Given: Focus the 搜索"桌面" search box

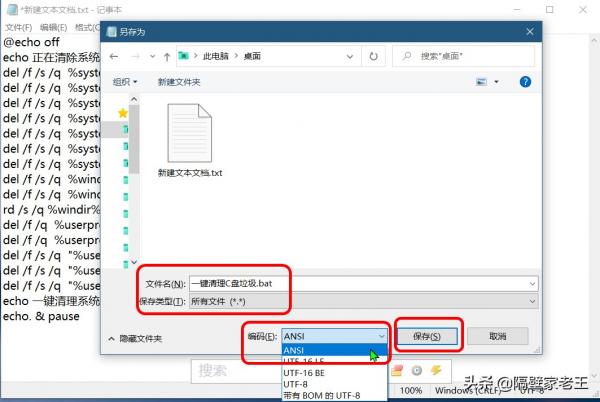Looking at the screenshot, I should tap(463, 56).
